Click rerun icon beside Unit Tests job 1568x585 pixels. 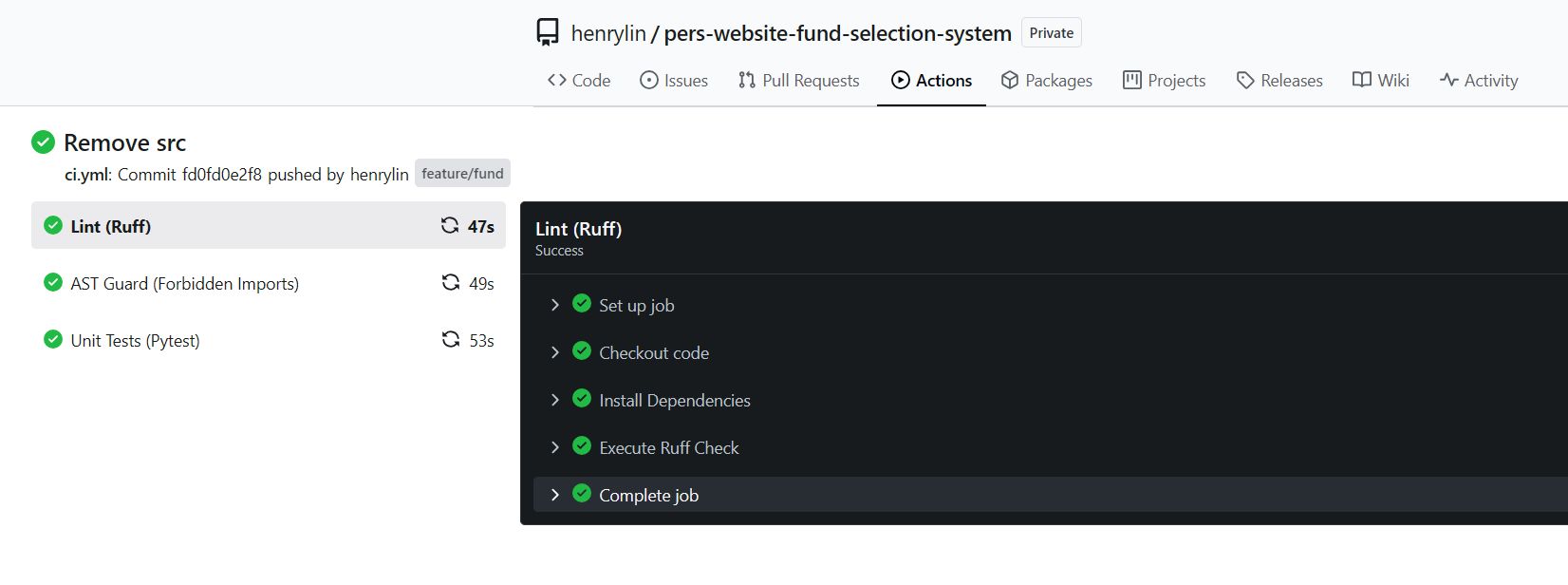(x=451, y=339)
